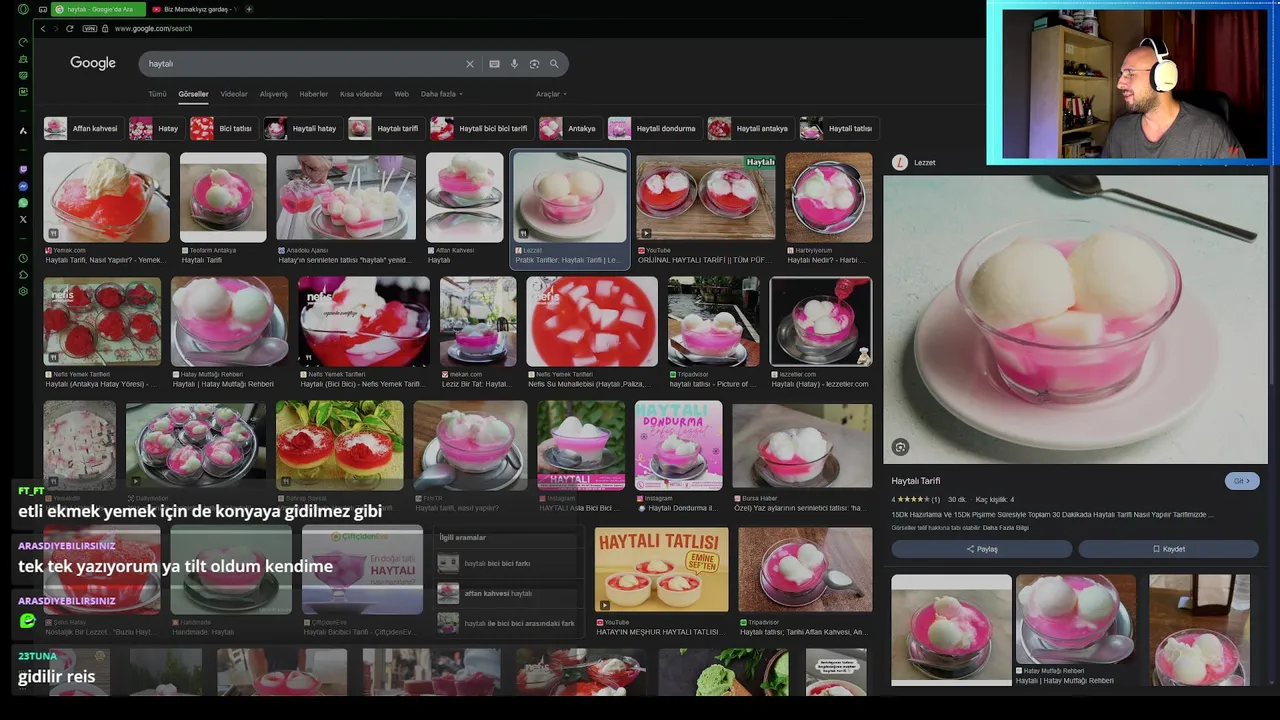The height and width of the screenshot is (720, 1280).
Task: Submit search with magnifier icon
Action: click(x=554, y=64)
